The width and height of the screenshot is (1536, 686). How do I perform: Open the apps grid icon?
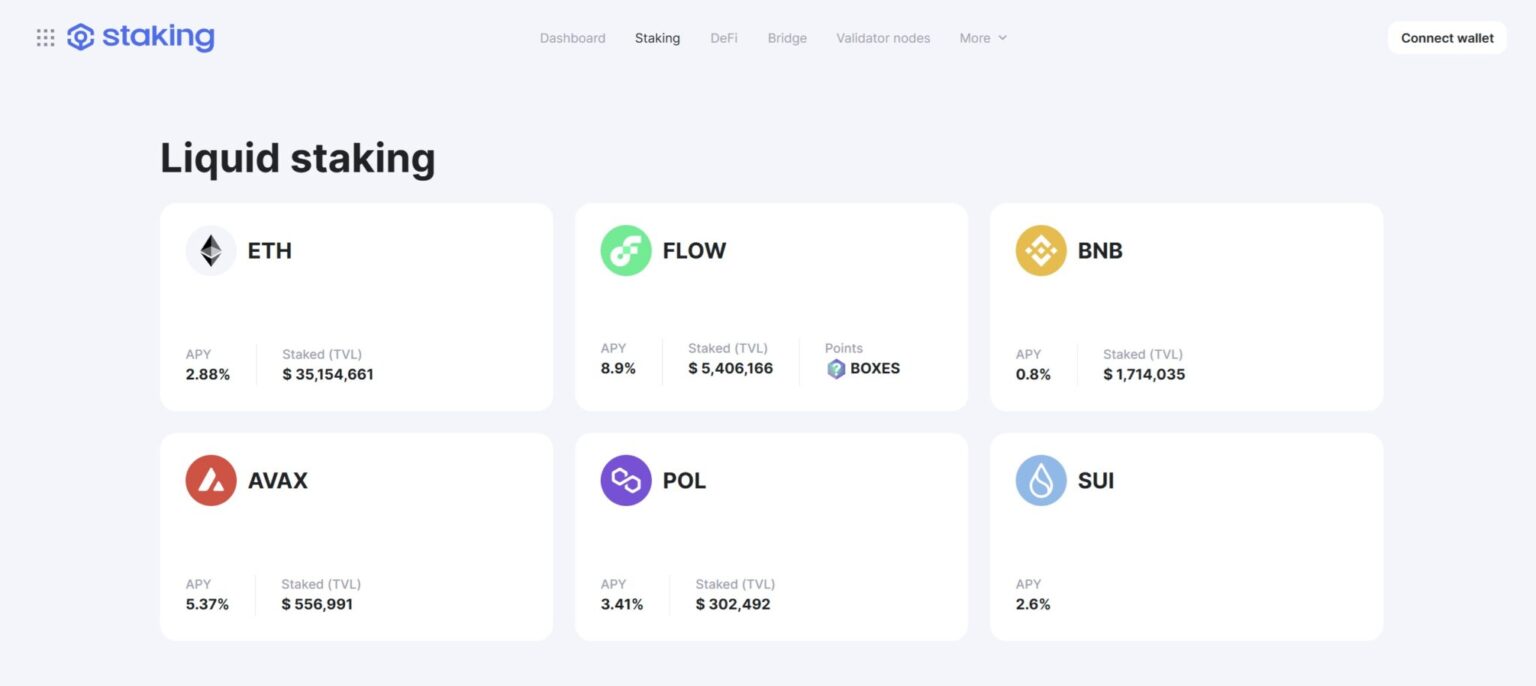pyautogui.click(x=43, y=37)
